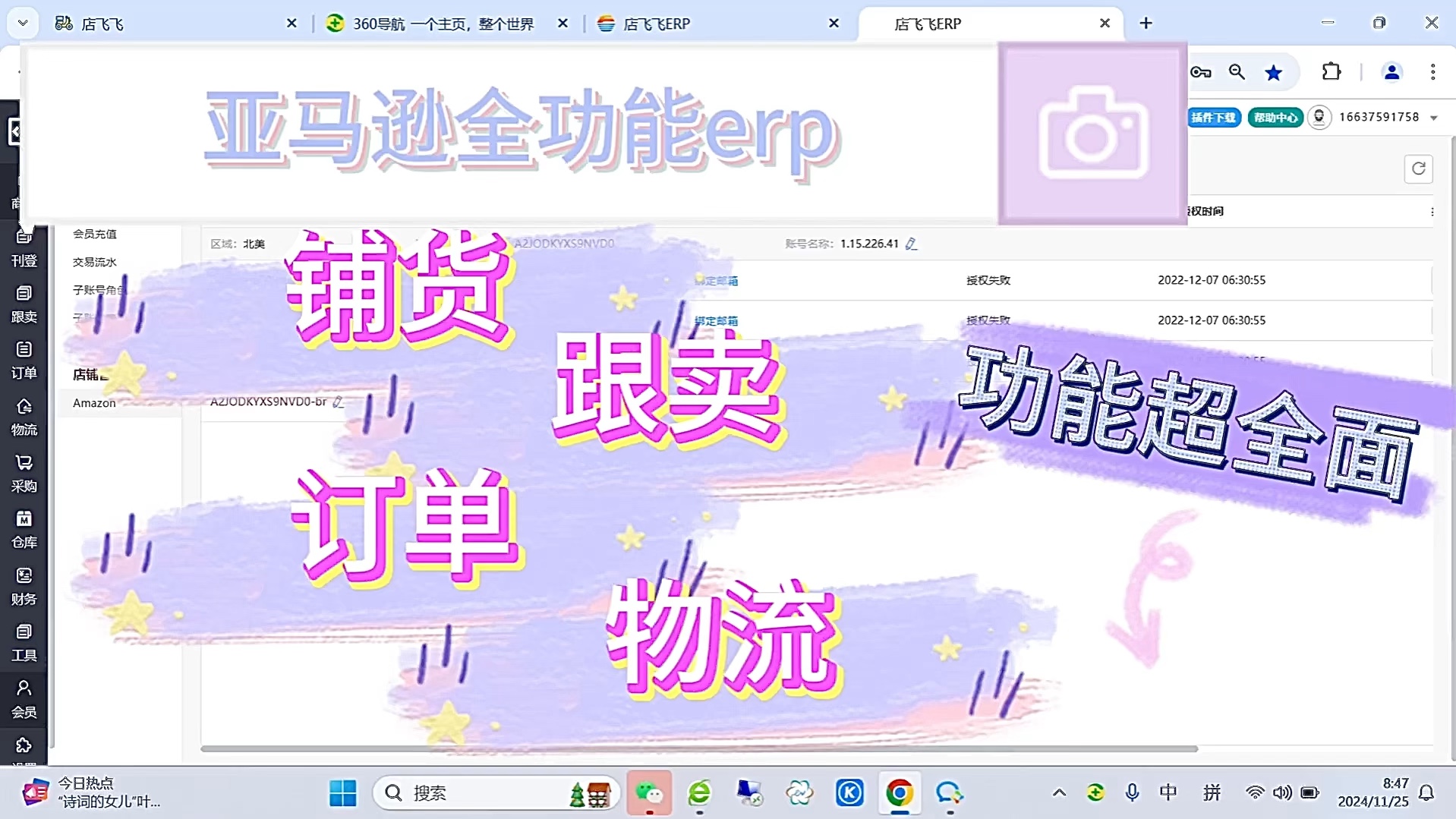Open the 会员 sidebar module
This screenshot has width=1456, height=819.
[24, 699]
